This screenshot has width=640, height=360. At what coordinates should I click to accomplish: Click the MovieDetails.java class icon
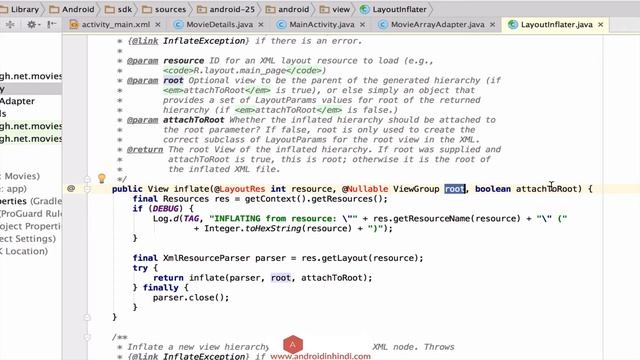178,24
